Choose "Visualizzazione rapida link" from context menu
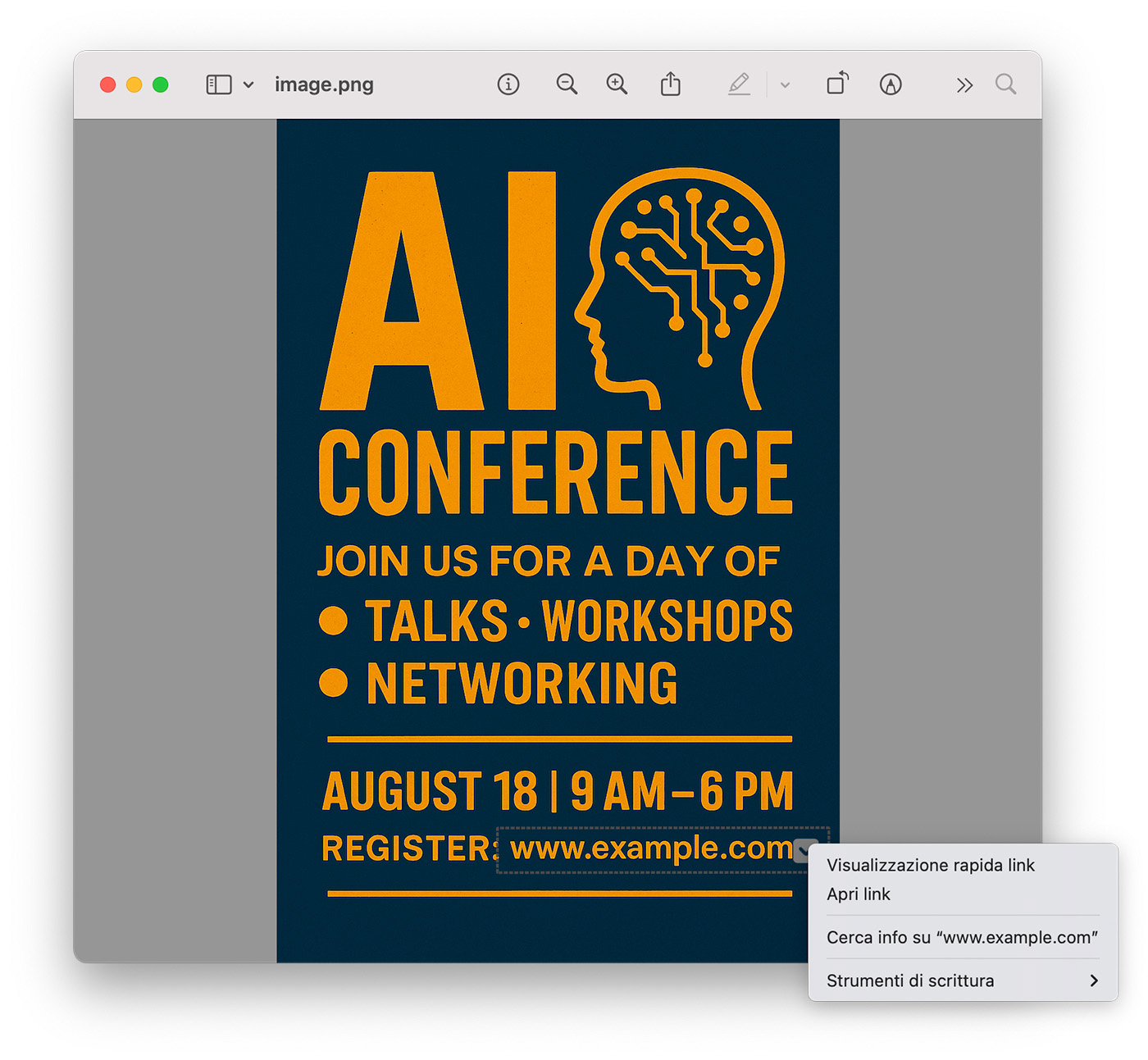1148x1060 pixels. (931, 865)
